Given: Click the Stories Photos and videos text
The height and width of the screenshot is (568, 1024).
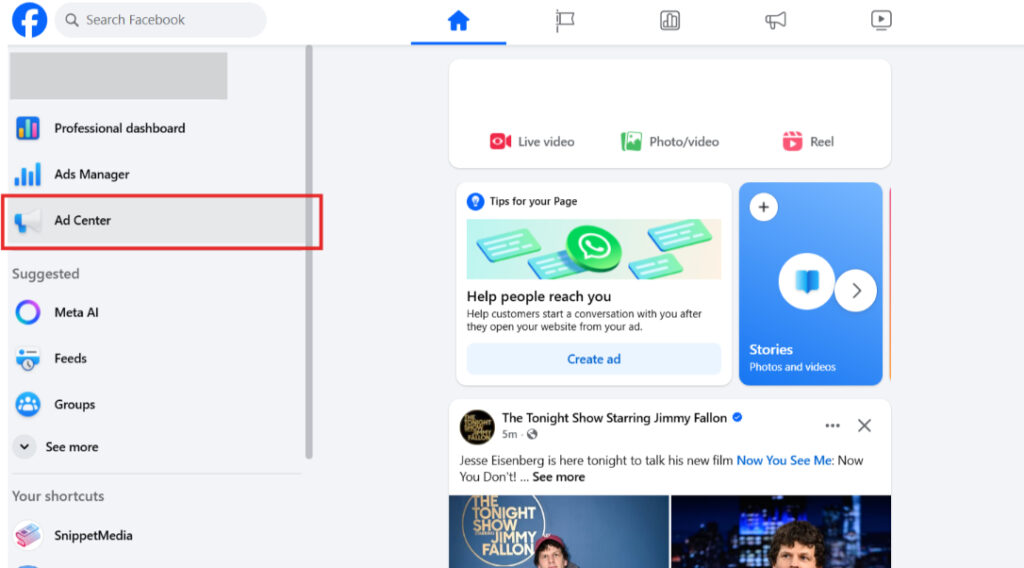Looking at the screenshot, I should point(792,367).
